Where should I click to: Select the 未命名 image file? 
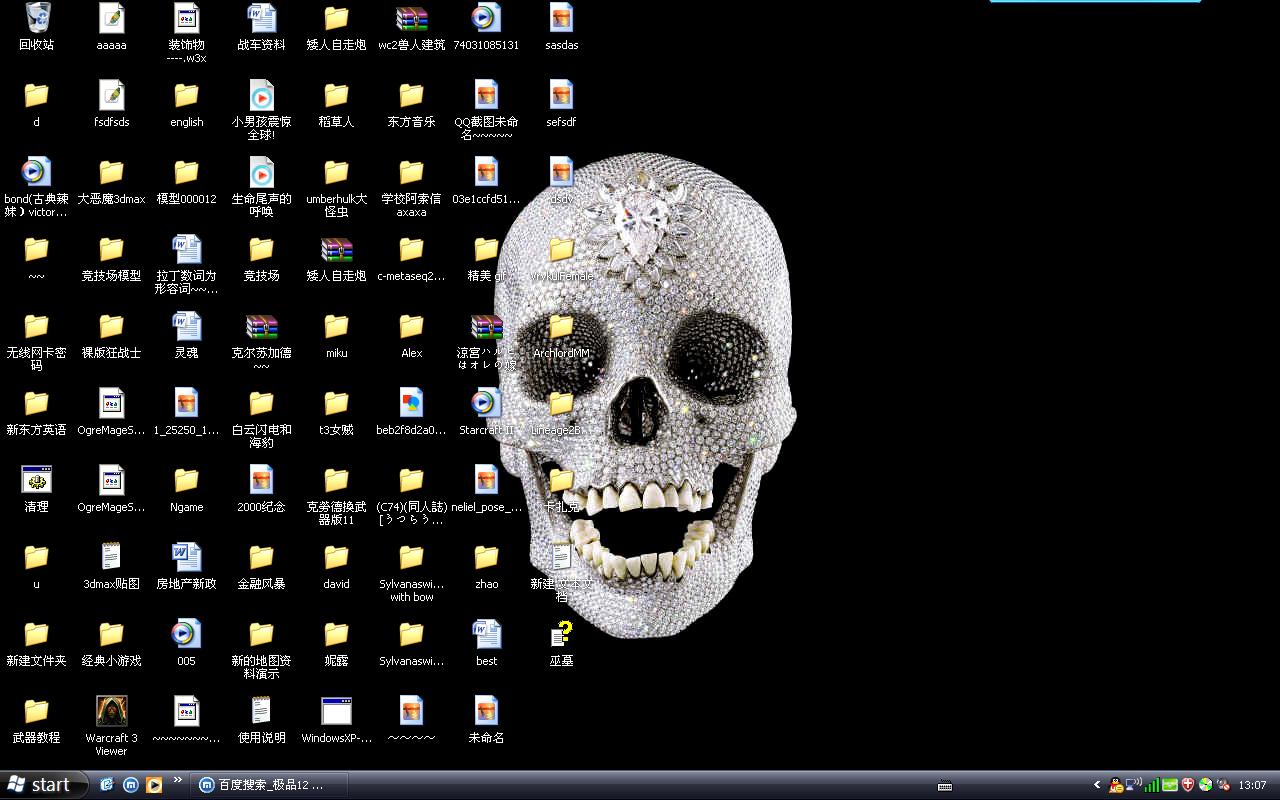click(486, 711)
